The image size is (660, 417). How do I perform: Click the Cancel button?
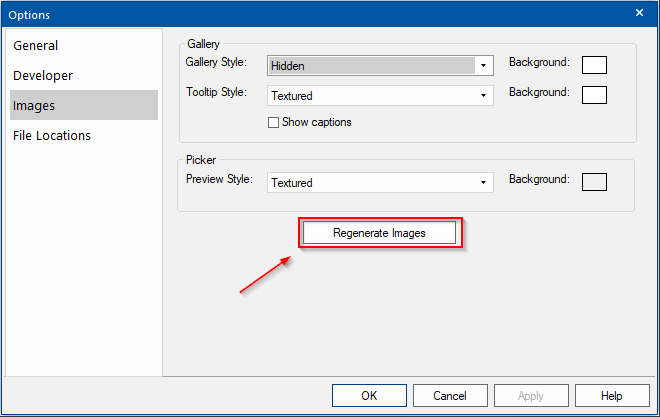[x=450, y=396]
